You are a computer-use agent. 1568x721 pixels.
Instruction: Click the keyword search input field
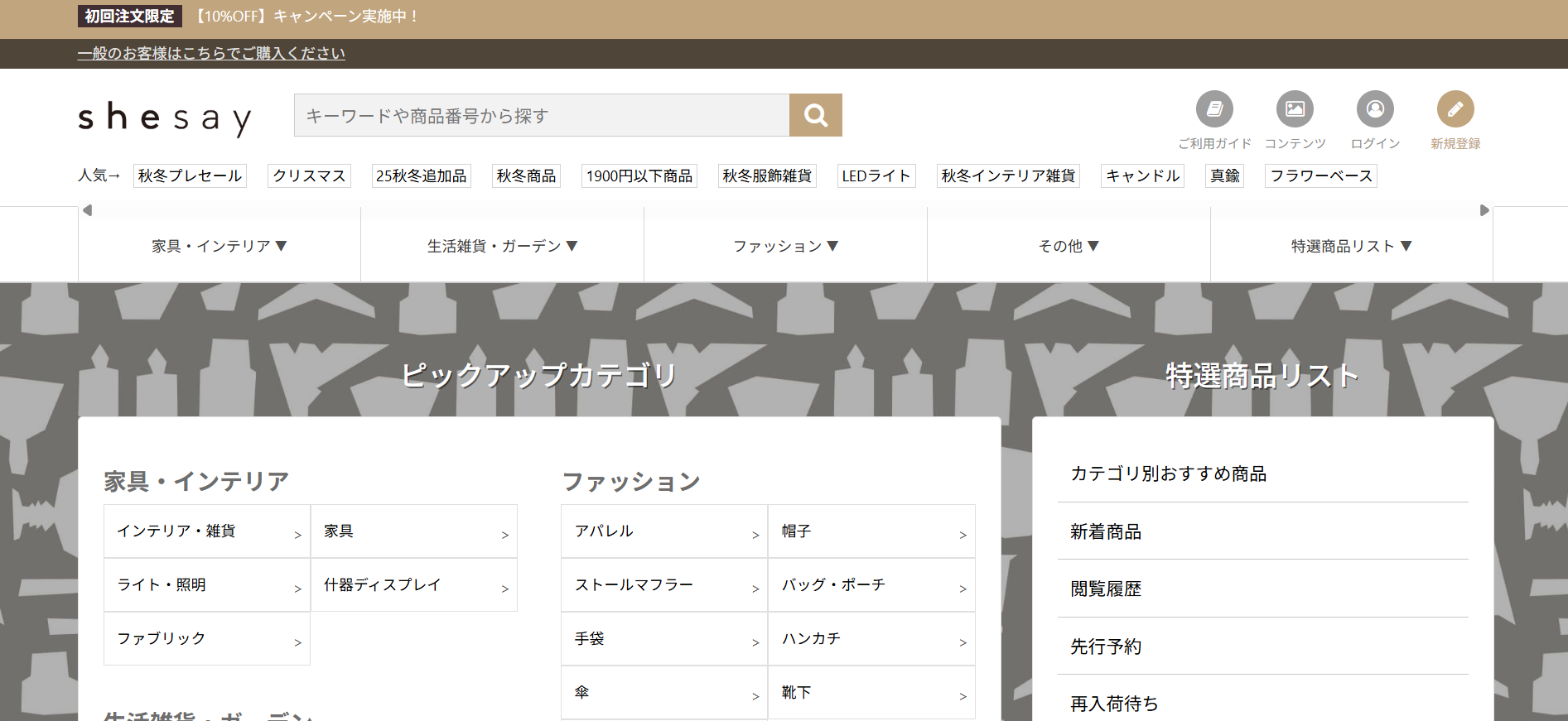542,115
